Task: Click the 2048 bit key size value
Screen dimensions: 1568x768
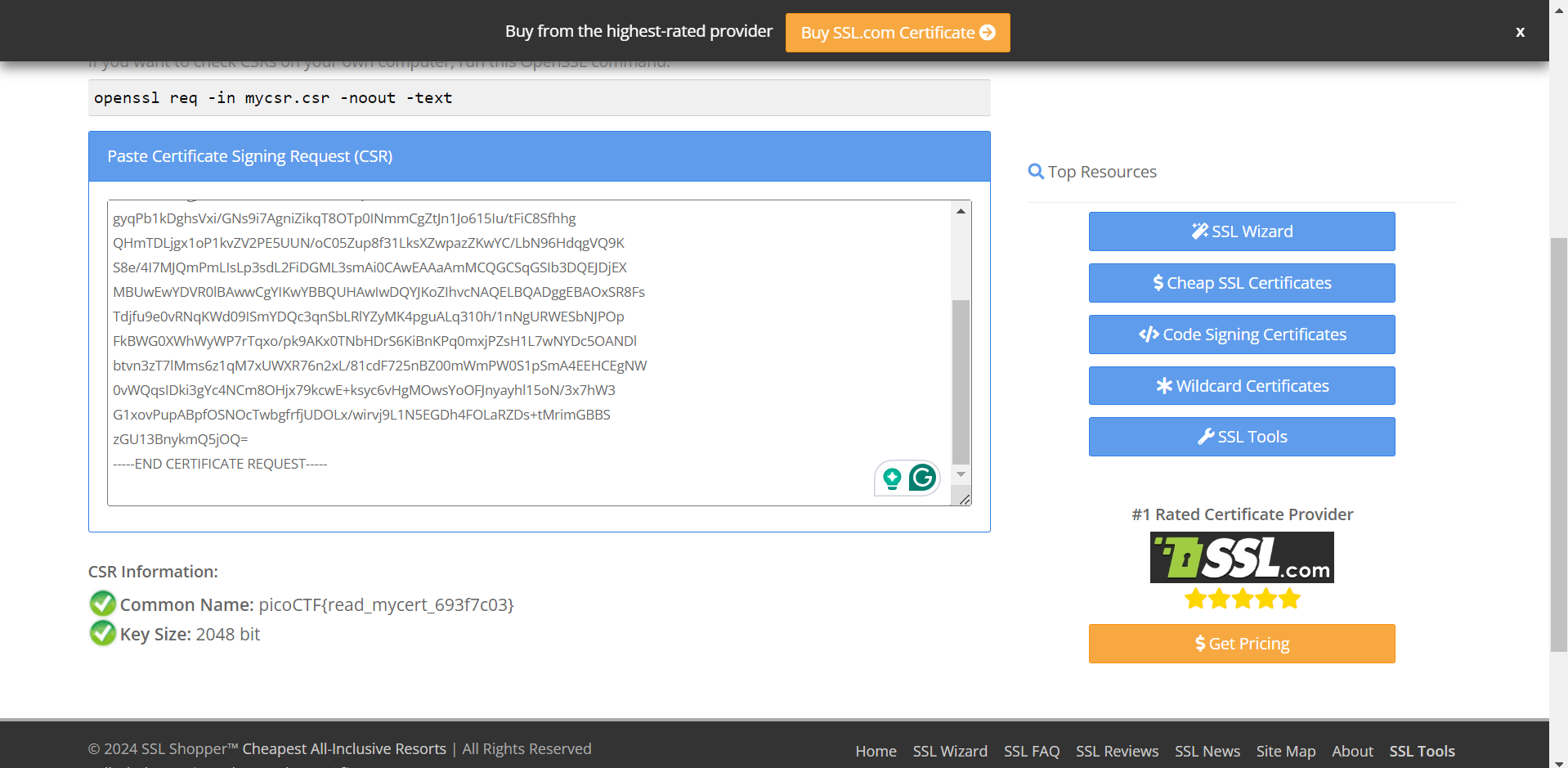Action: coord(228,635)
